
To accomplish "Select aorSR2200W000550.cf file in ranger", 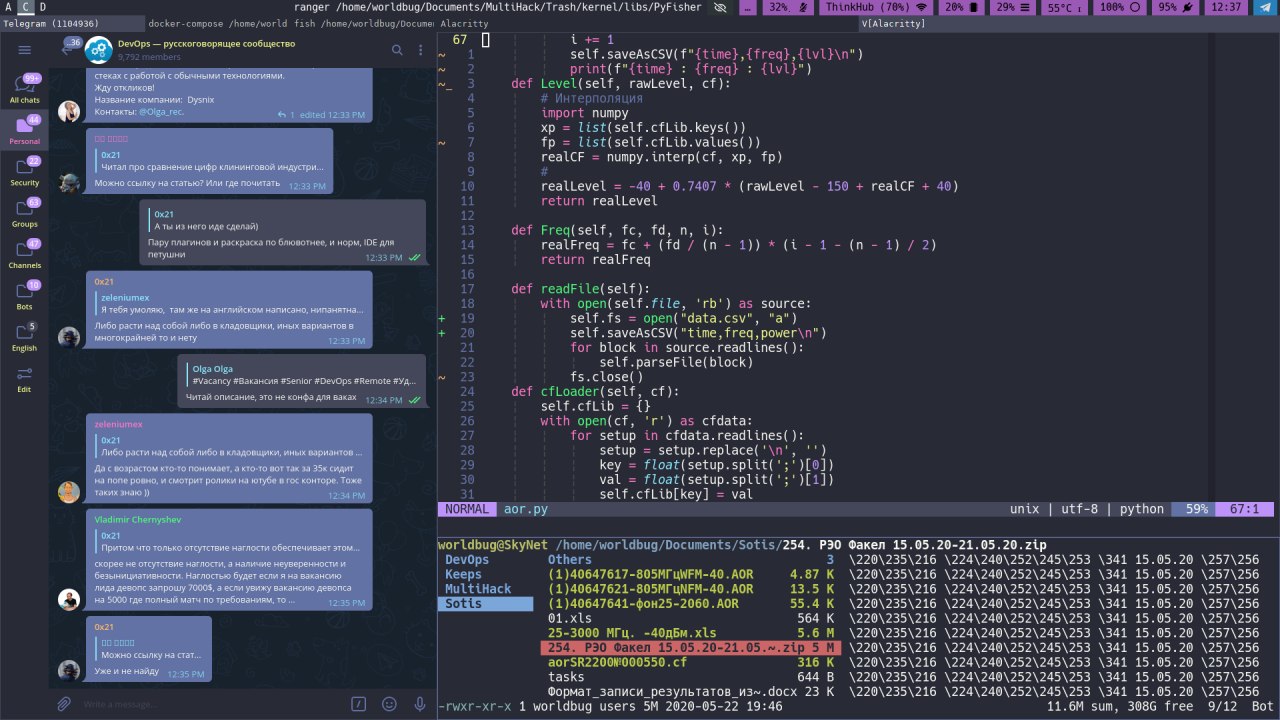I will click(x=693, y=663).
